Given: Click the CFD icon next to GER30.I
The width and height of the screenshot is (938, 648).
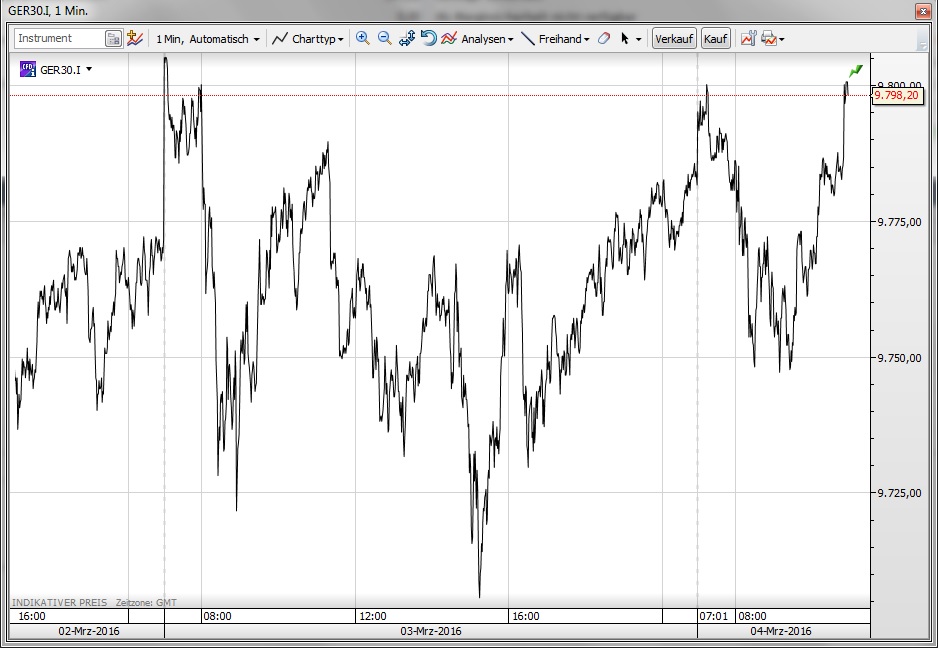Looking at the screenshot, I should click(28, 69).
